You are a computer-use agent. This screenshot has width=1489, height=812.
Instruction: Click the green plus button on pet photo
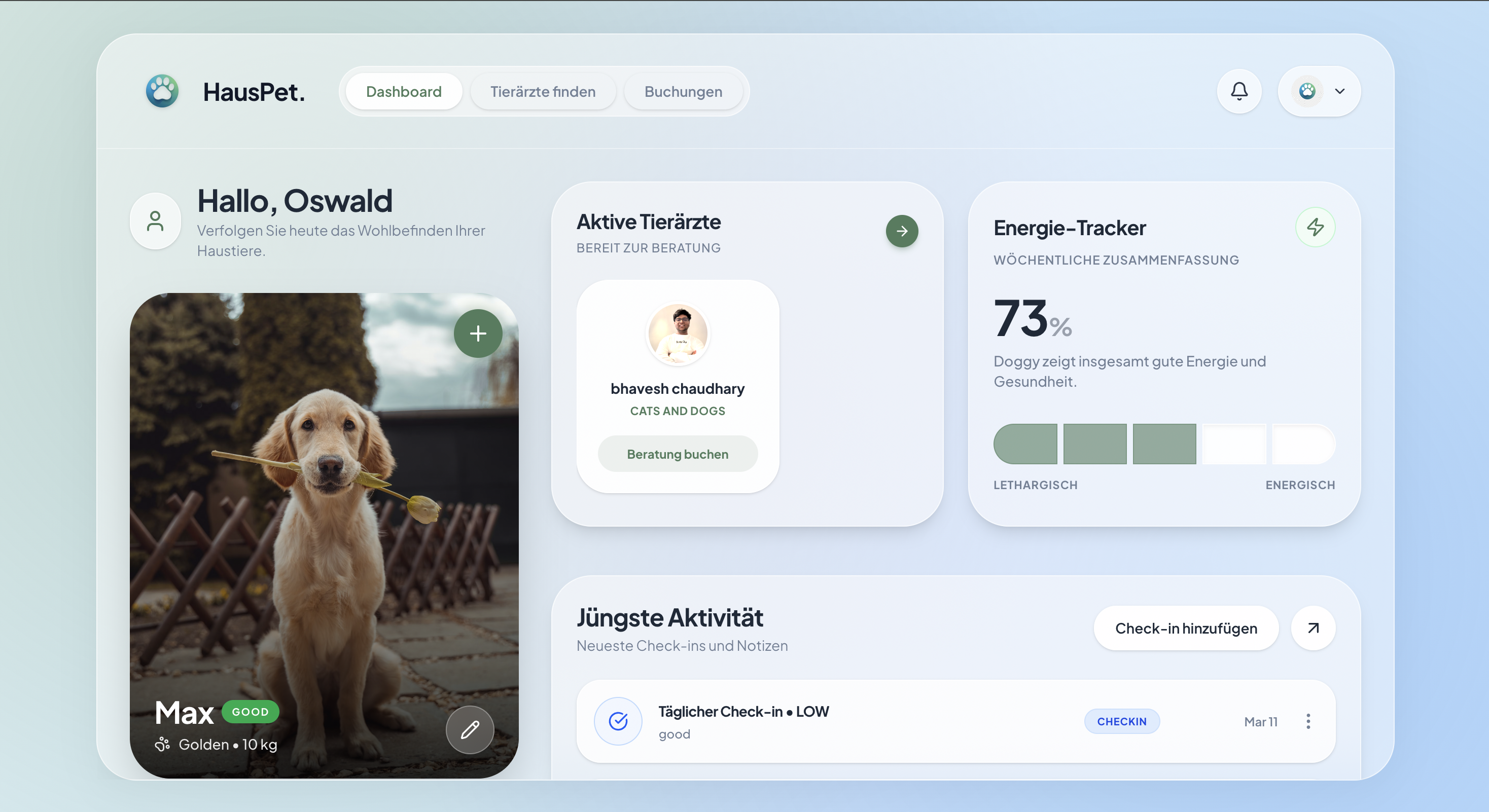point(477,333)
